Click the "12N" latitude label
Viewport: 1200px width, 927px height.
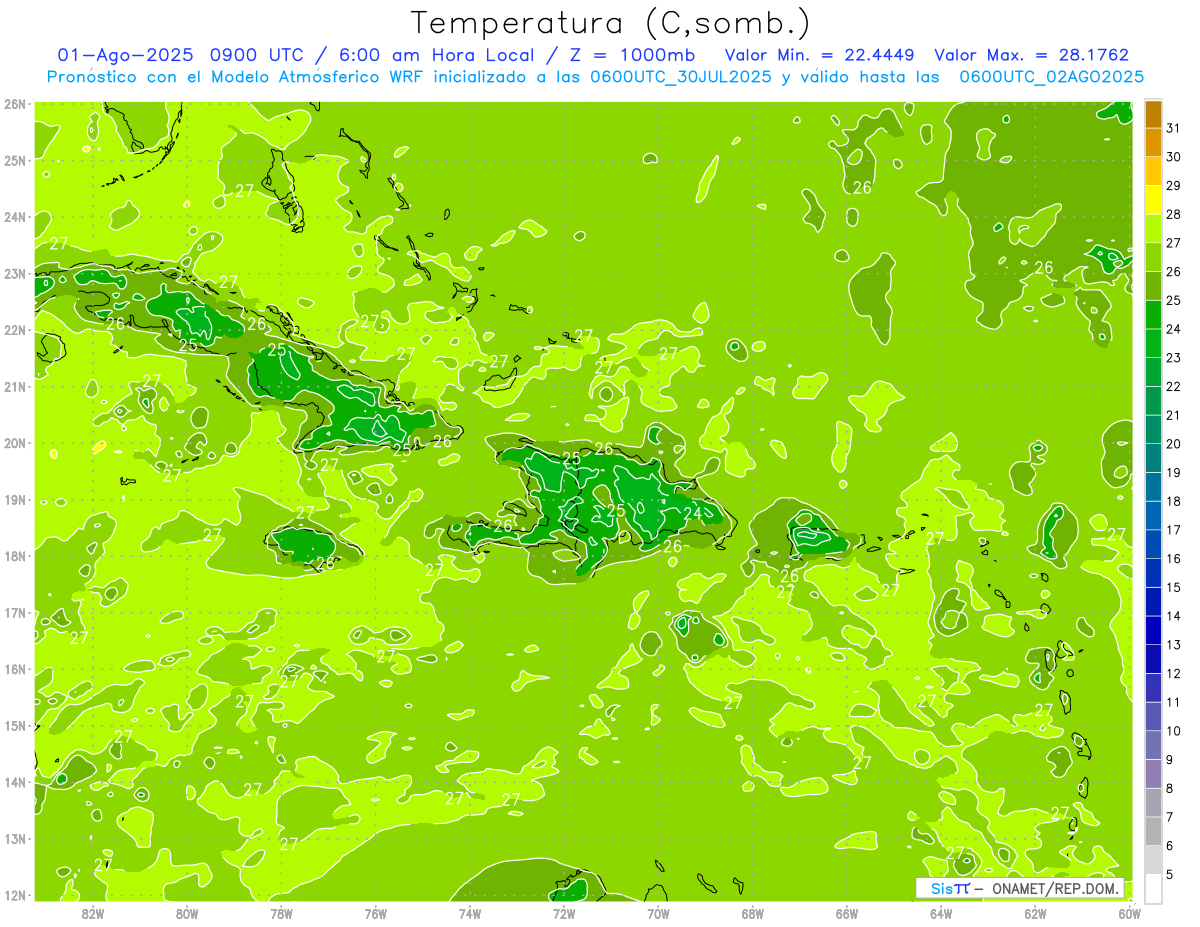pyautogui.click(x=14, y=895)
